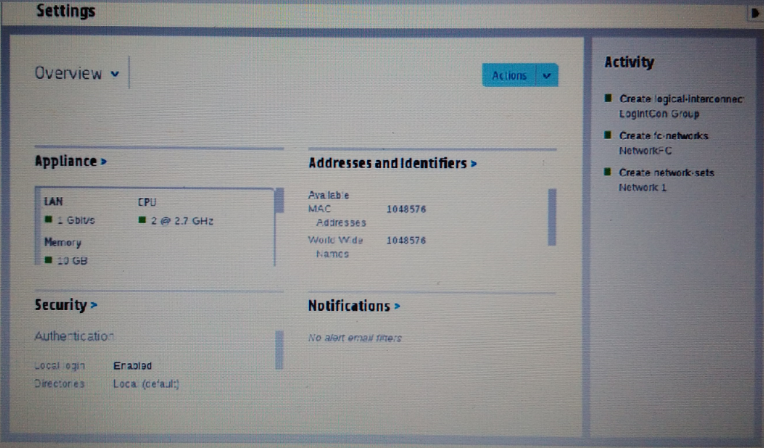
Task: Select green status icon of Create logical-interconnect activity
Action: [608, 99]
